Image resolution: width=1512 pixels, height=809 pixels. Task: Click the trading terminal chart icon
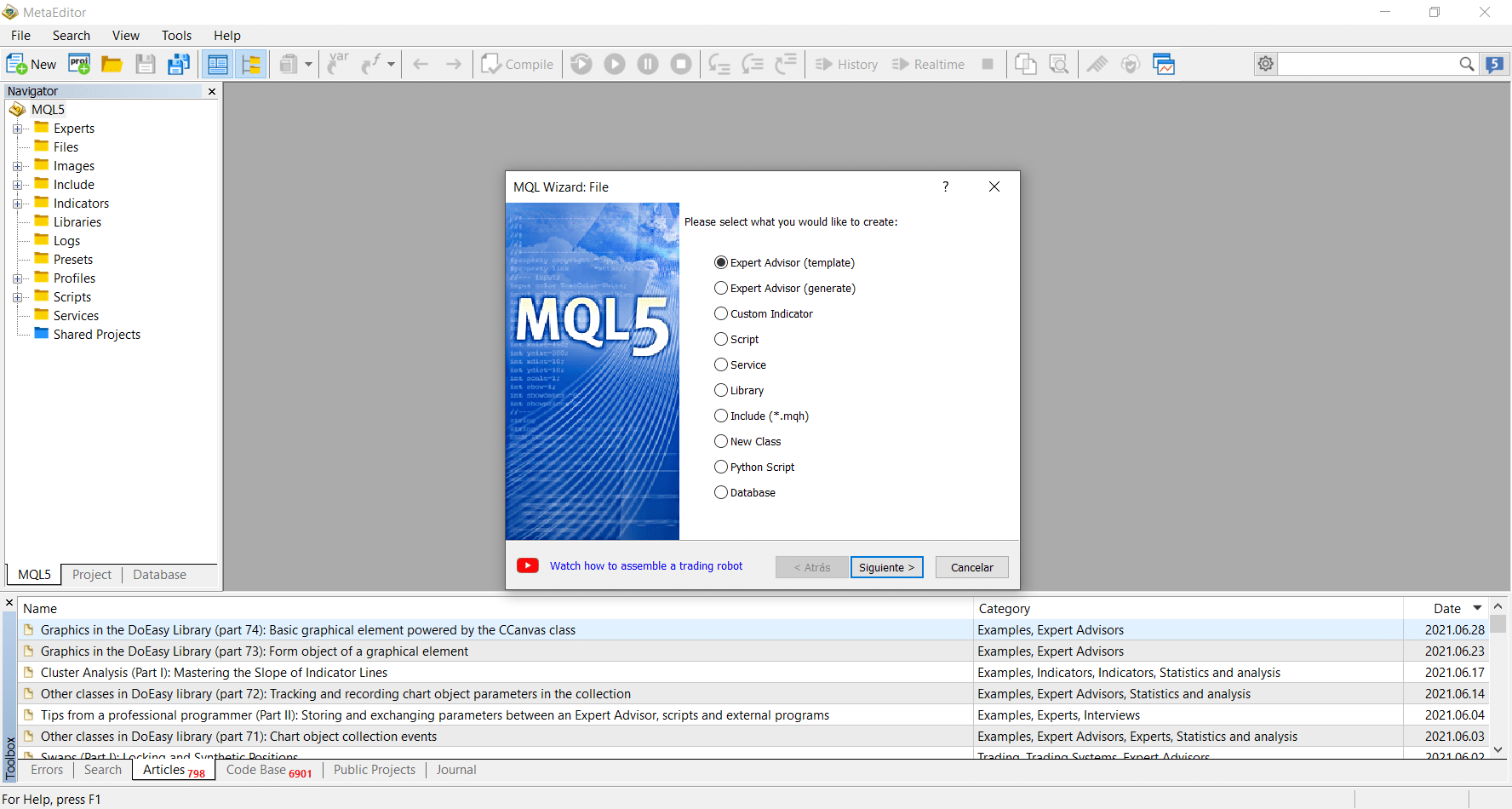tap(1164, 64)
